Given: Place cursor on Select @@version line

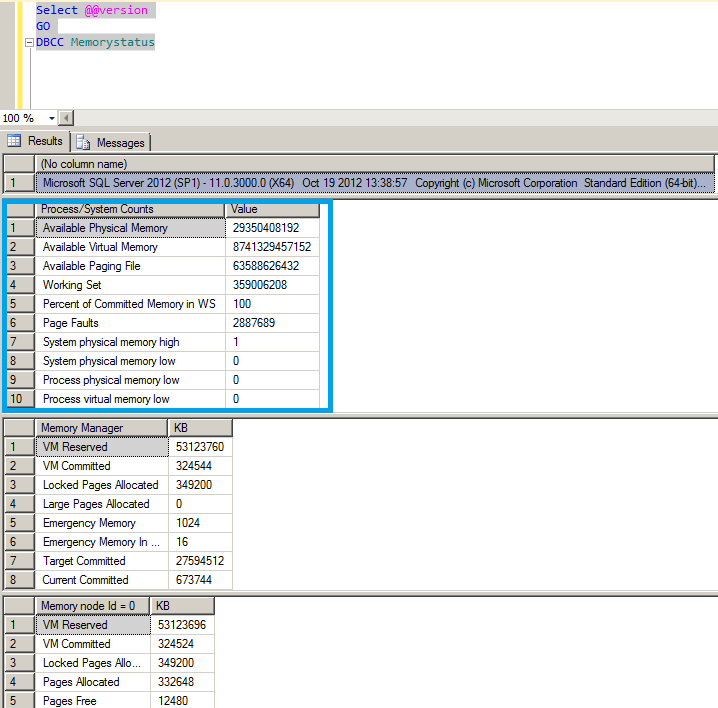Looking at the screenshot, I should click(92, 10).
